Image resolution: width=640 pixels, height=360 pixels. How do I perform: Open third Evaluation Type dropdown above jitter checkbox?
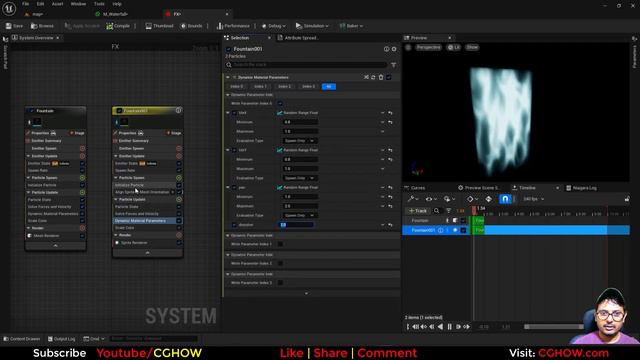(x=300, y=216)
